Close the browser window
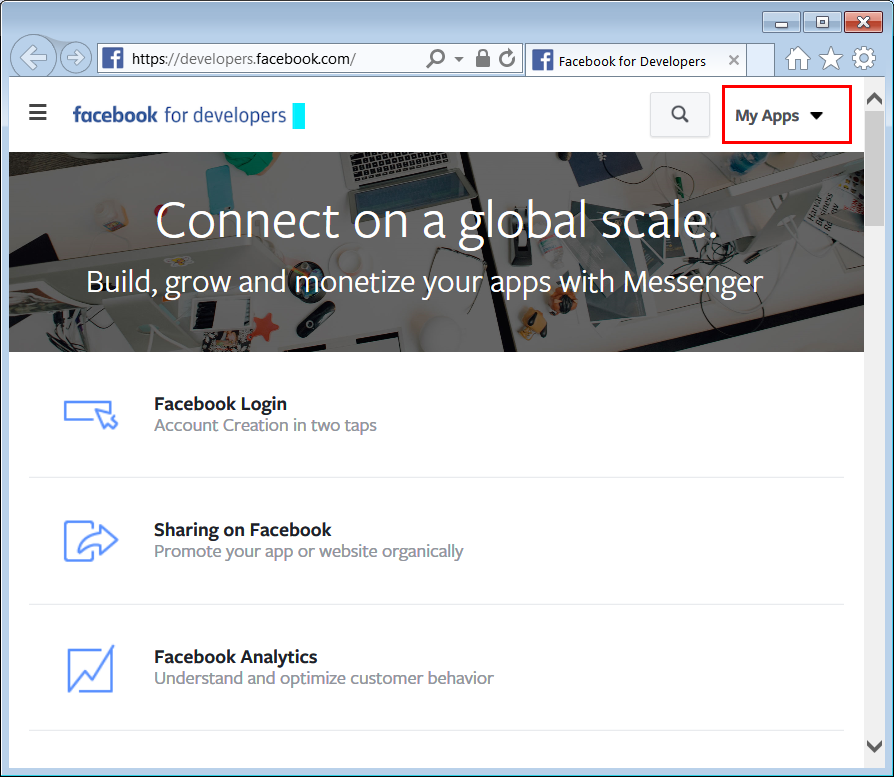The image size is (894, 777). click(864, 23)
